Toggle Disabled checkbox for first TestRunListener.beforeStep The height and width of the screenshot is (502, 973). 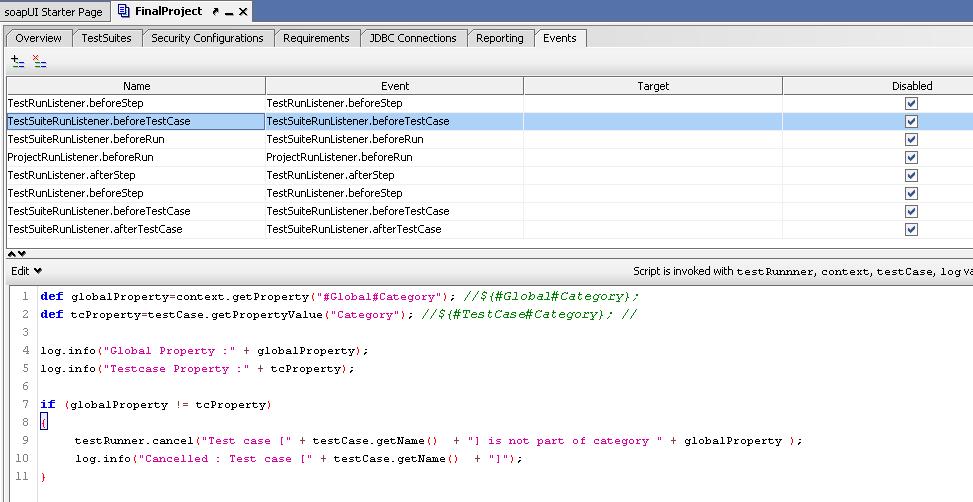[x=911, y=103]
